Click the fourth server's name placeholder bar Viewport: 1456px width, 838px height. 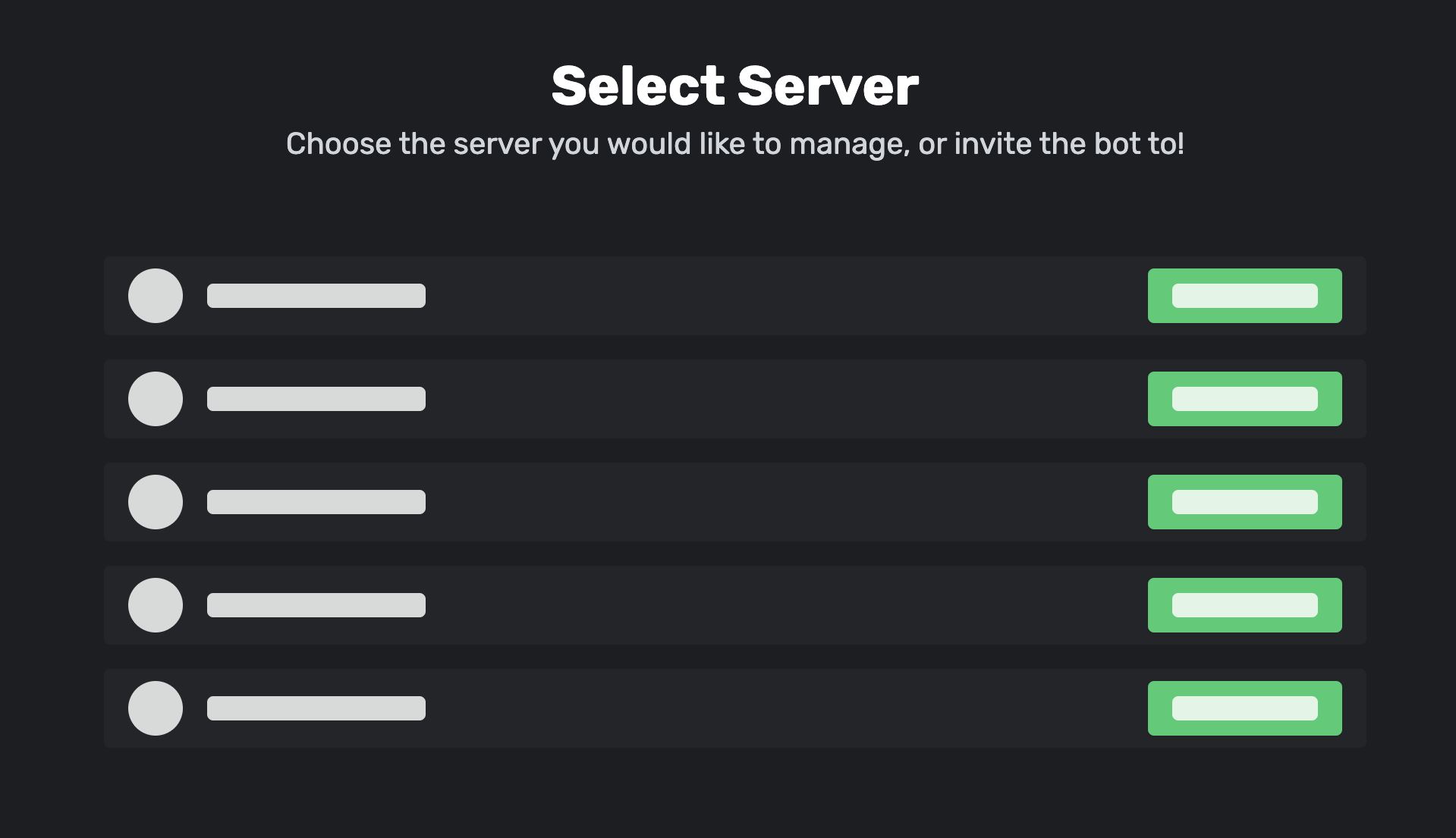click(x=316, y=605)
